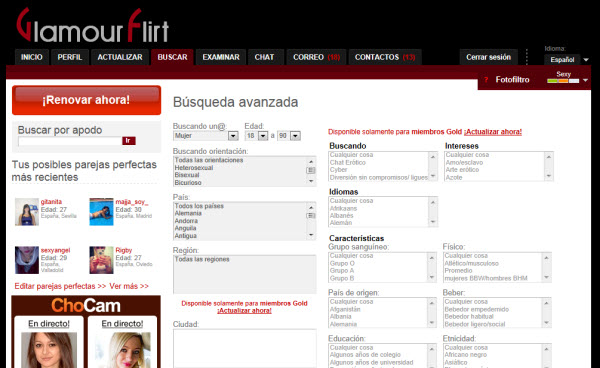600x368 pixels.
Task: Open majja_soy_ profile photo
Action: tap(101, 212)
